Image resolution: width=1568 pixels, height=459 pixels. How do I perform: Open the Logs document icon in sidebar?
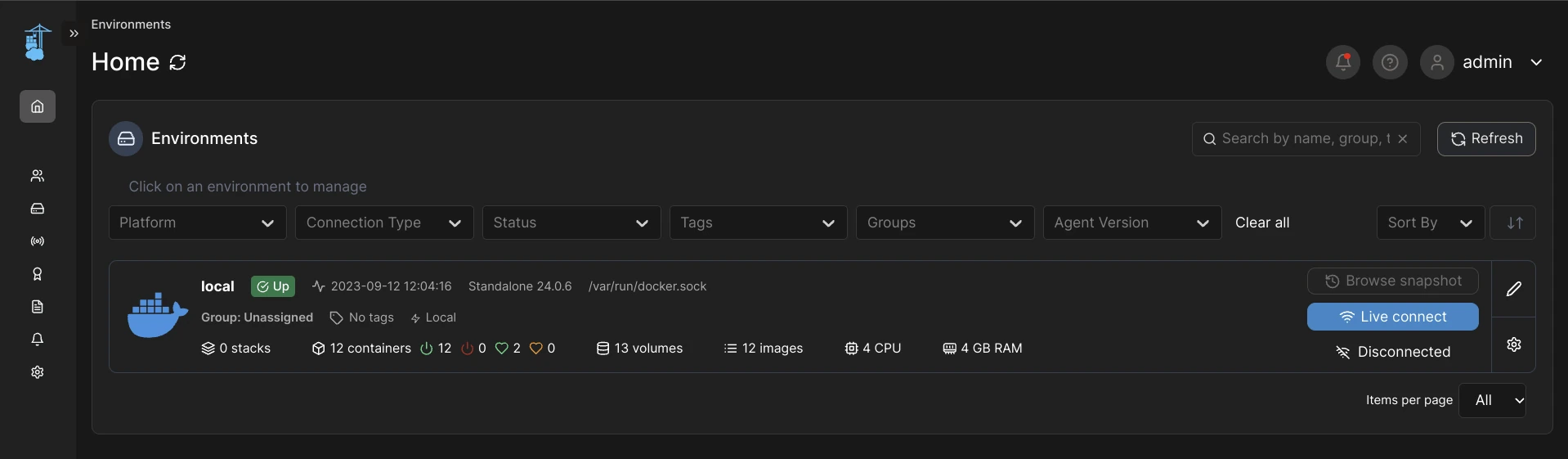(x=38, y=307)
